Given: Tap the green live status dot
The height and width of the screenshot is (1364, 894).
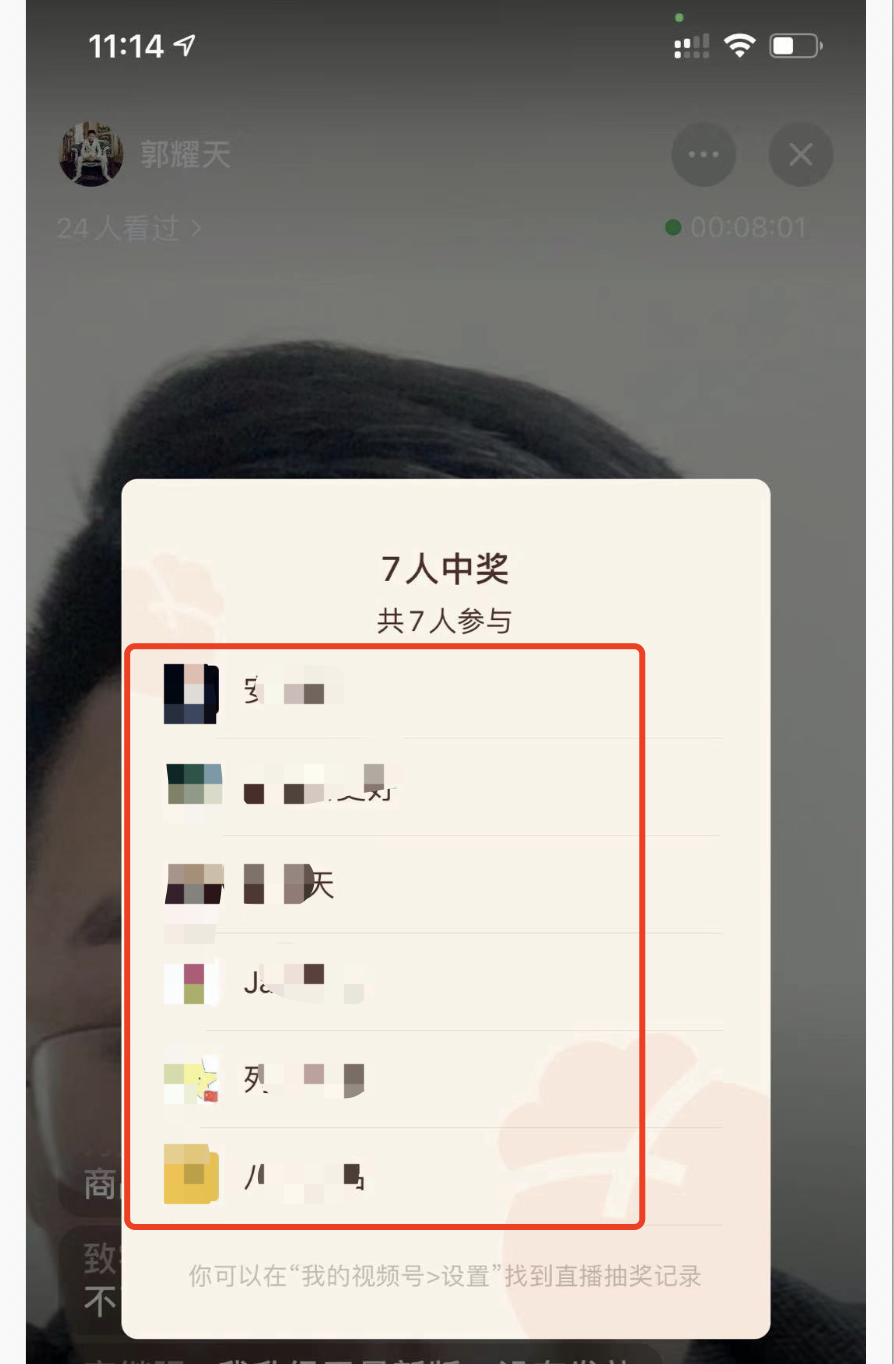Looking at the screenshot, I should tap(673, 228).
